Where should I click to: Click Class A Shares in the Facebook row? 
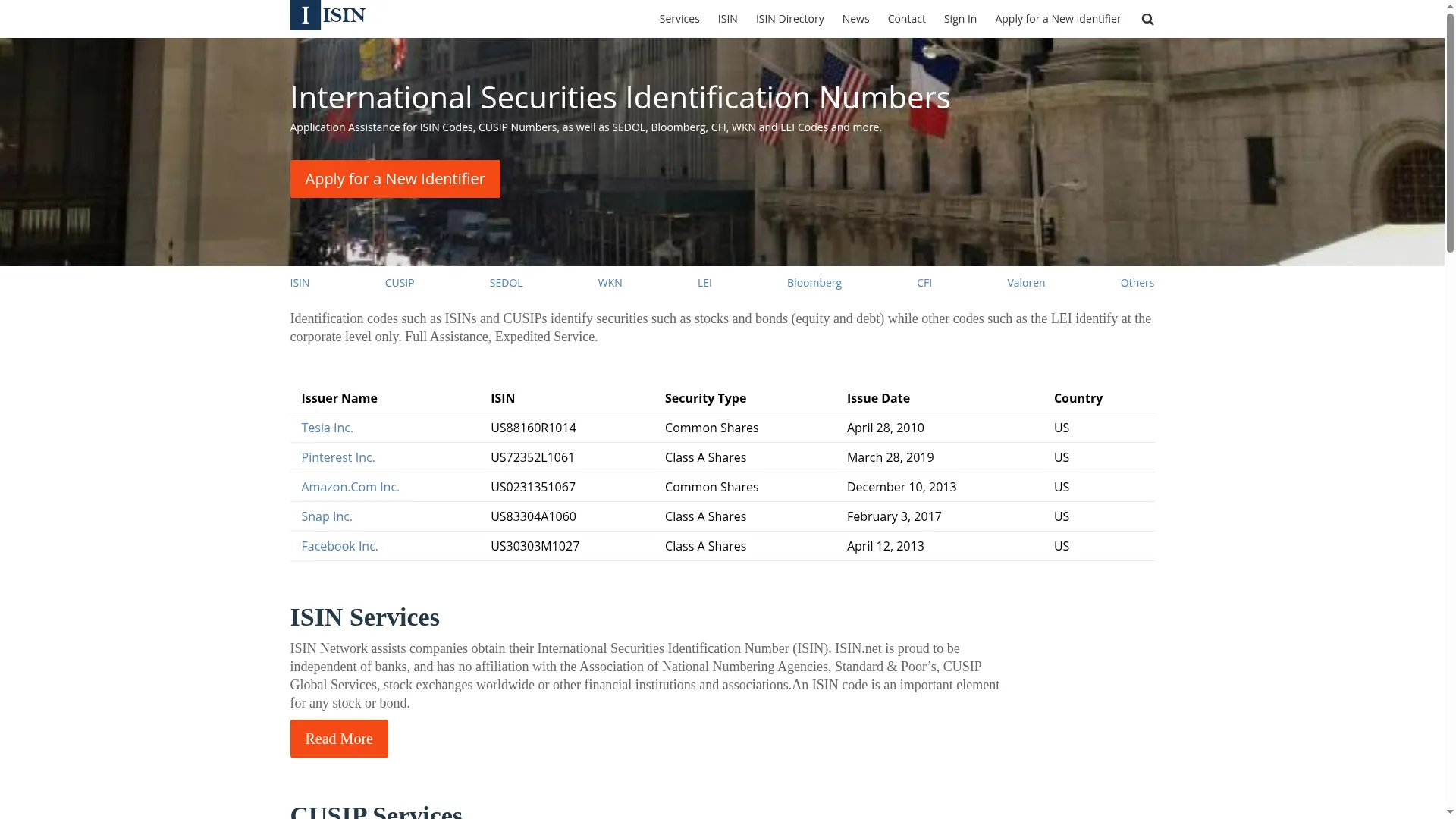pos(705,546)
